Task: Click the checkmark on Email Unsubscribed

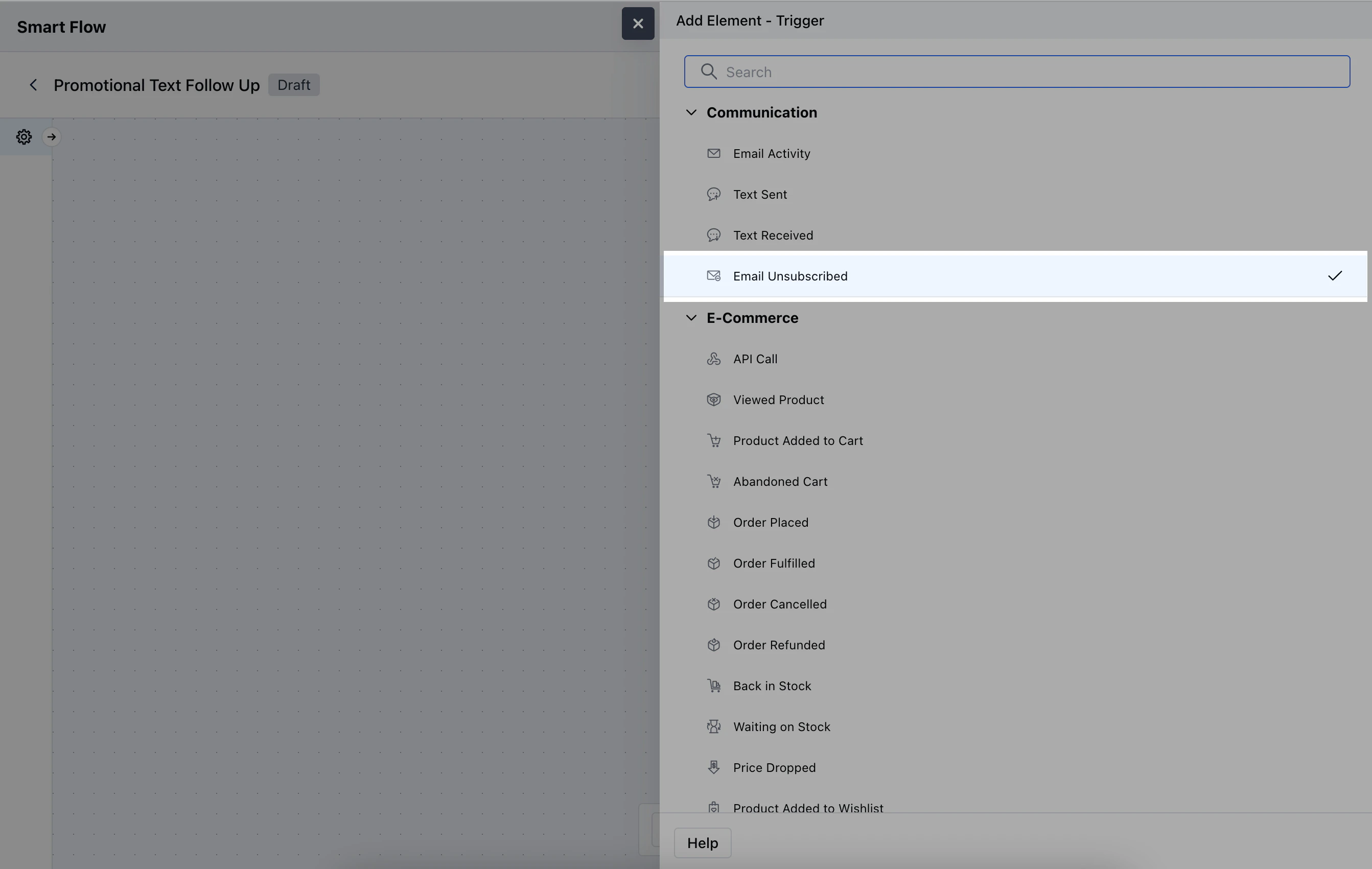Action: (1334, 276)
